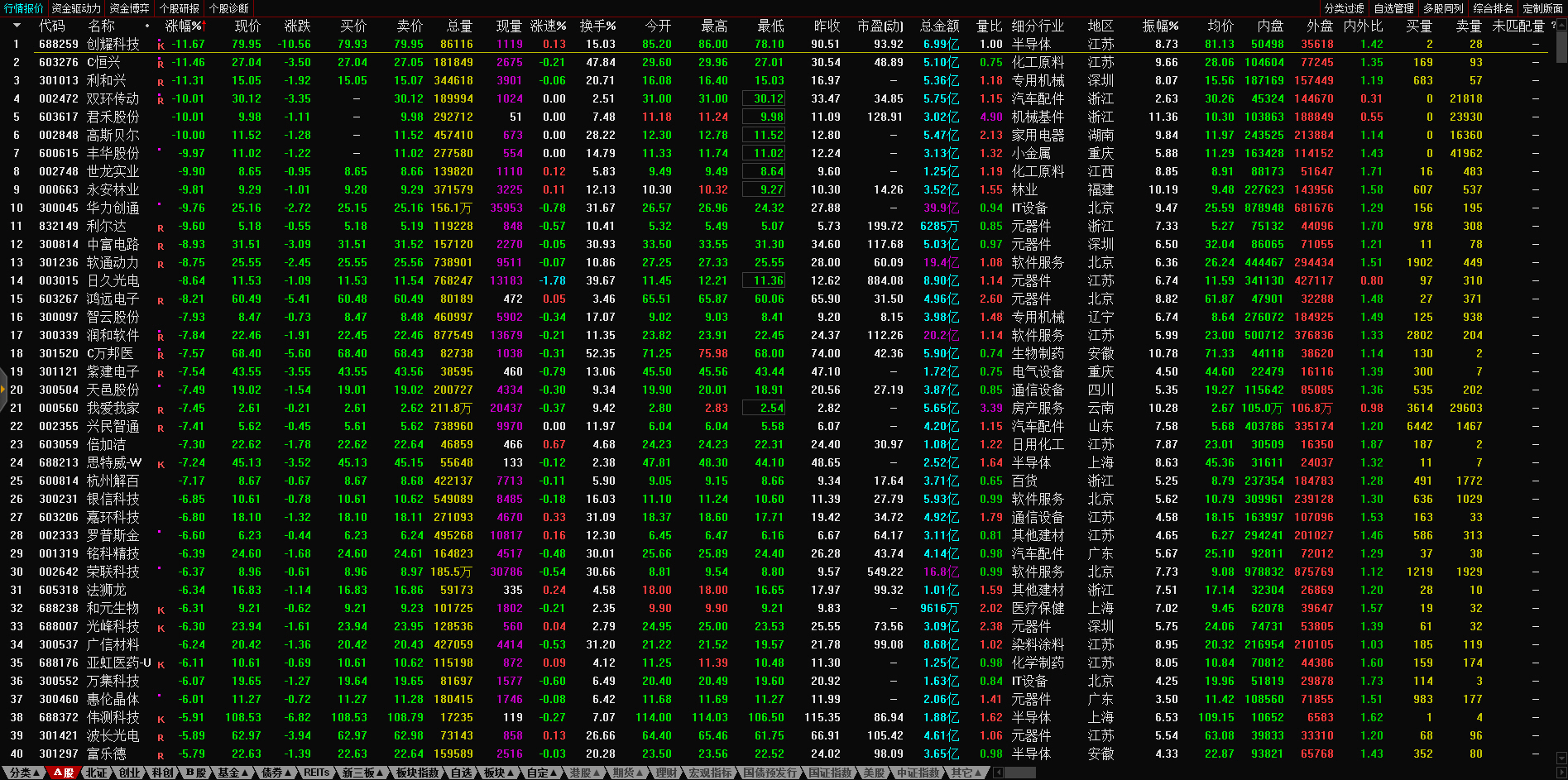Click the small dot icon after 名称 header
The width and height of the screenshot is (1568, 780).
click(x=147, y=26)
